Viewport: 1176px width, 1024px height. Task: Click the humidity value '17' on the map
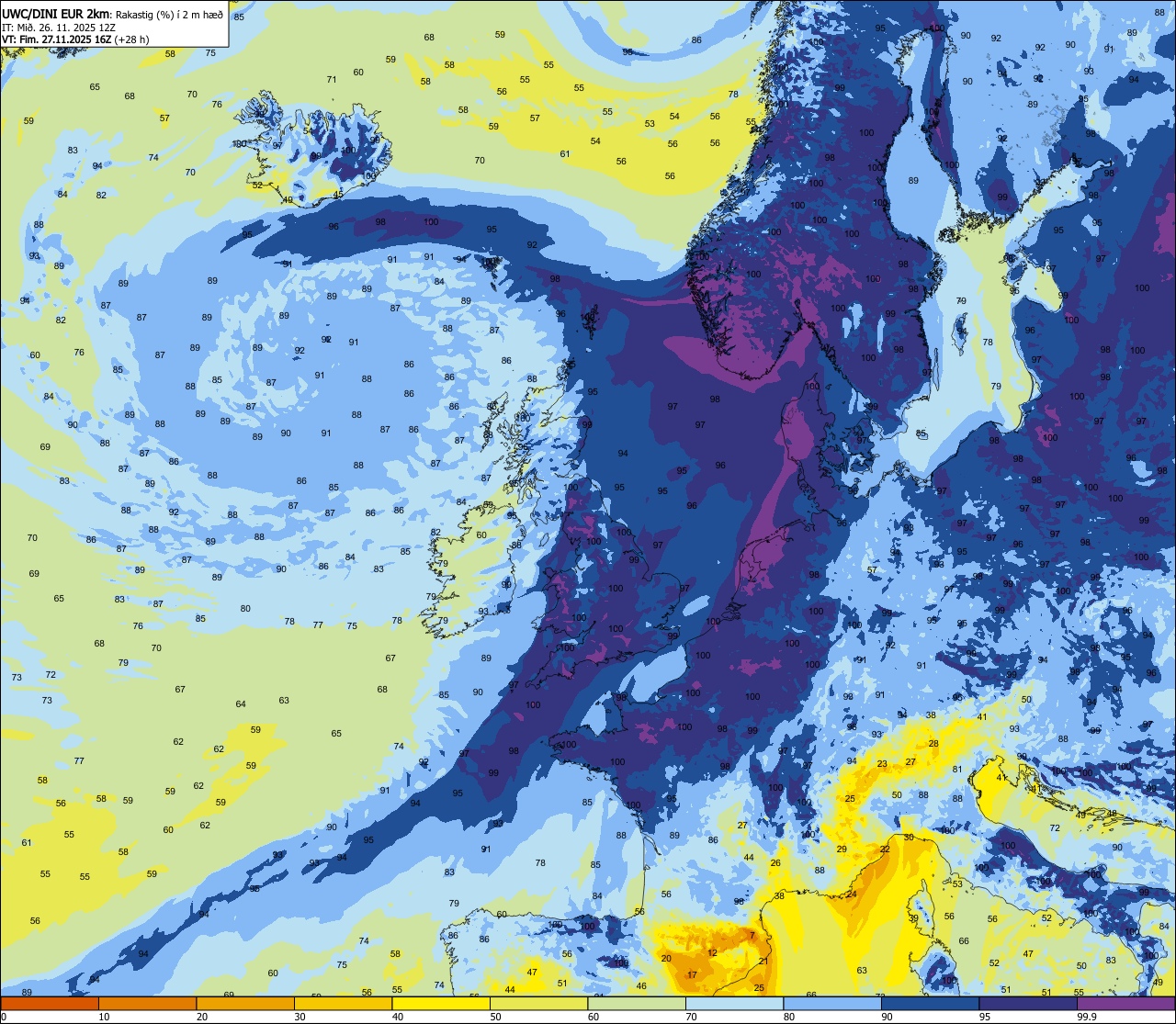(692, 974)
